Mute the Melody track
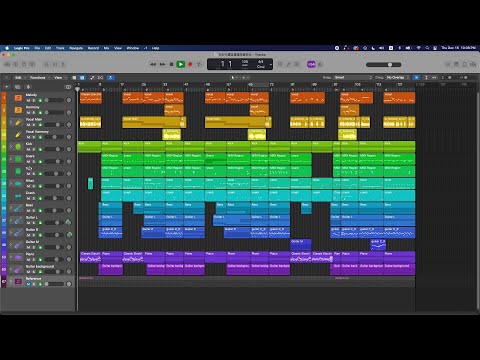The image size is (480, 360). pos(28,100)
